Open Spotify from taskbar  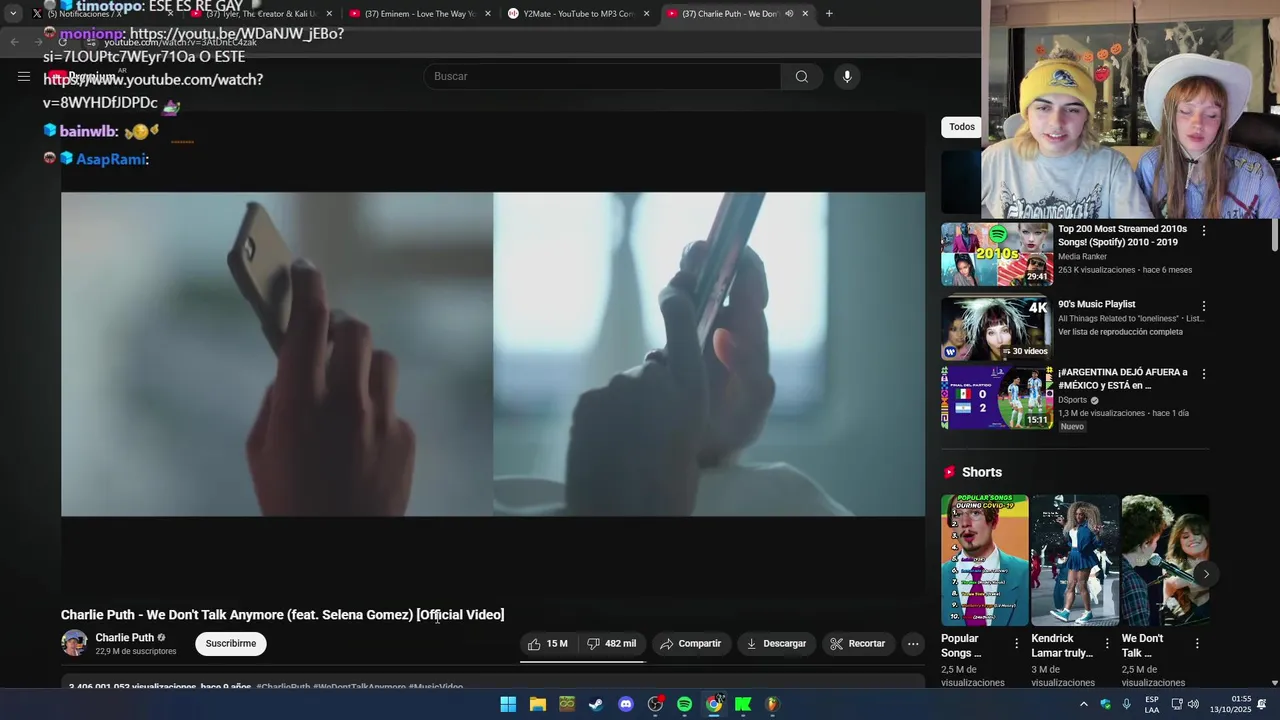pos(684,704)
